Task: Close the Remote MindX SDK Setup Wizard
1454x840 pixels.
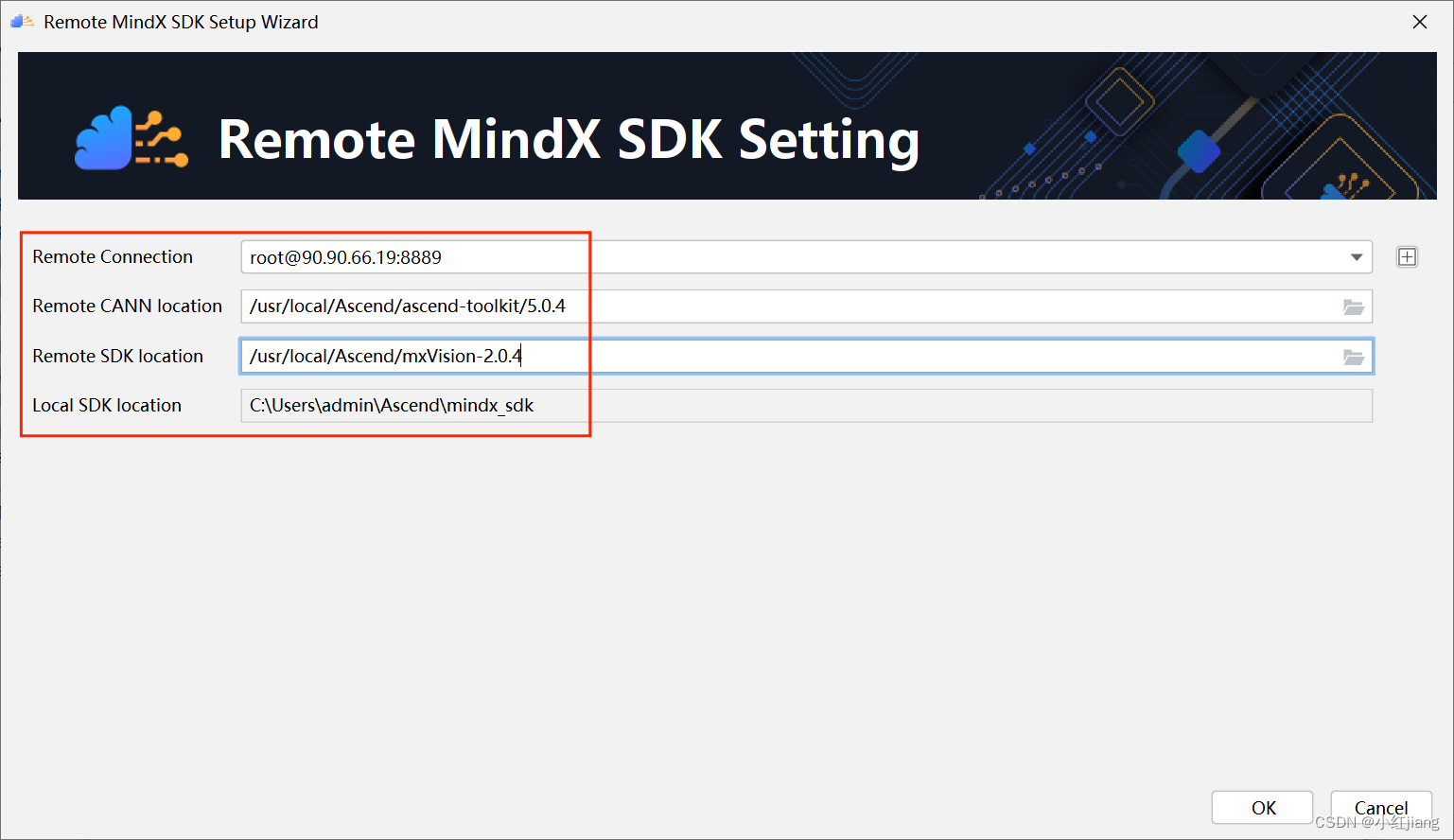Action: (x=1419, y=22)
